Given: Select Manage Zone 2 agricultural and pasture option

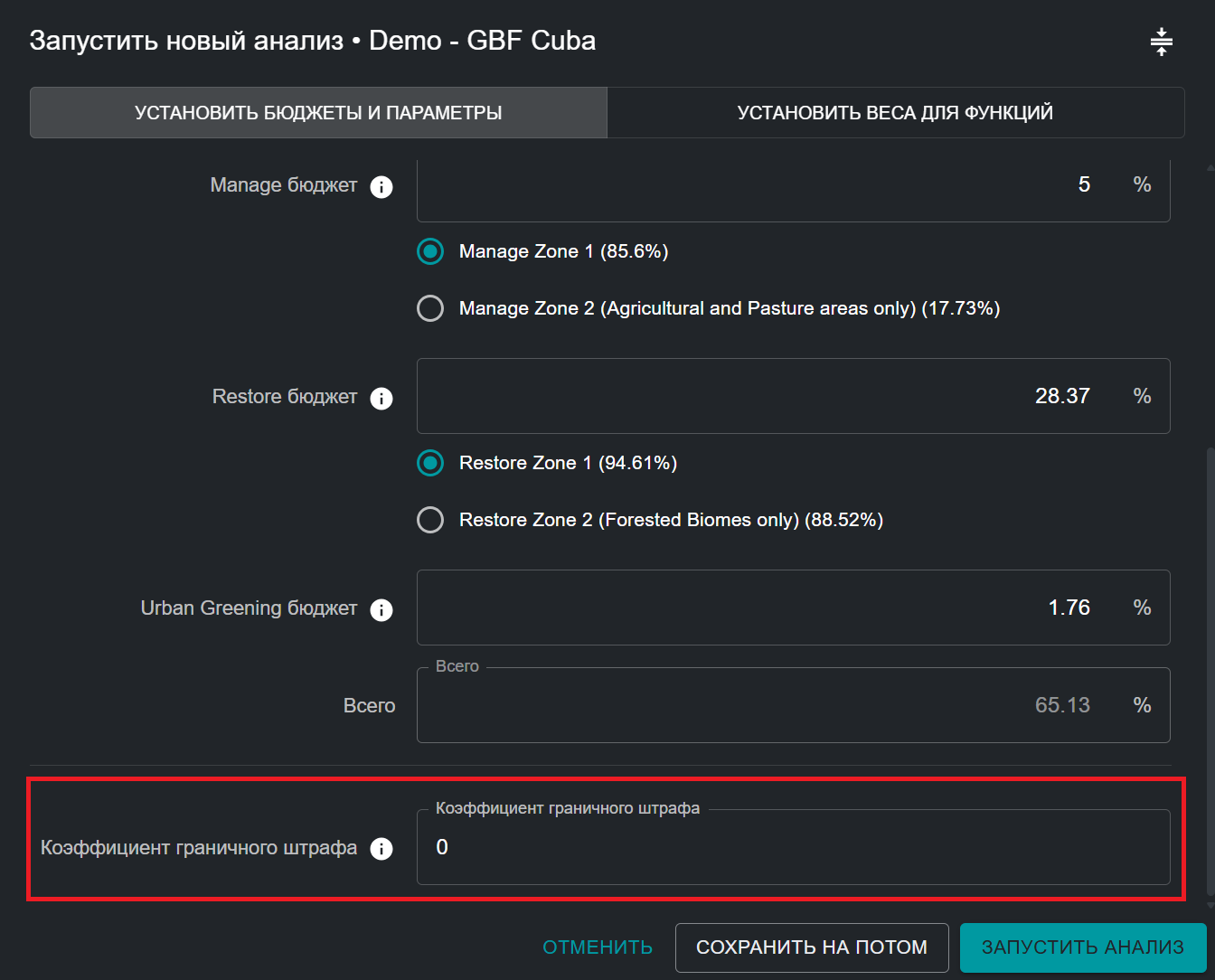Looking at the screenshot, I should [430, 308].
